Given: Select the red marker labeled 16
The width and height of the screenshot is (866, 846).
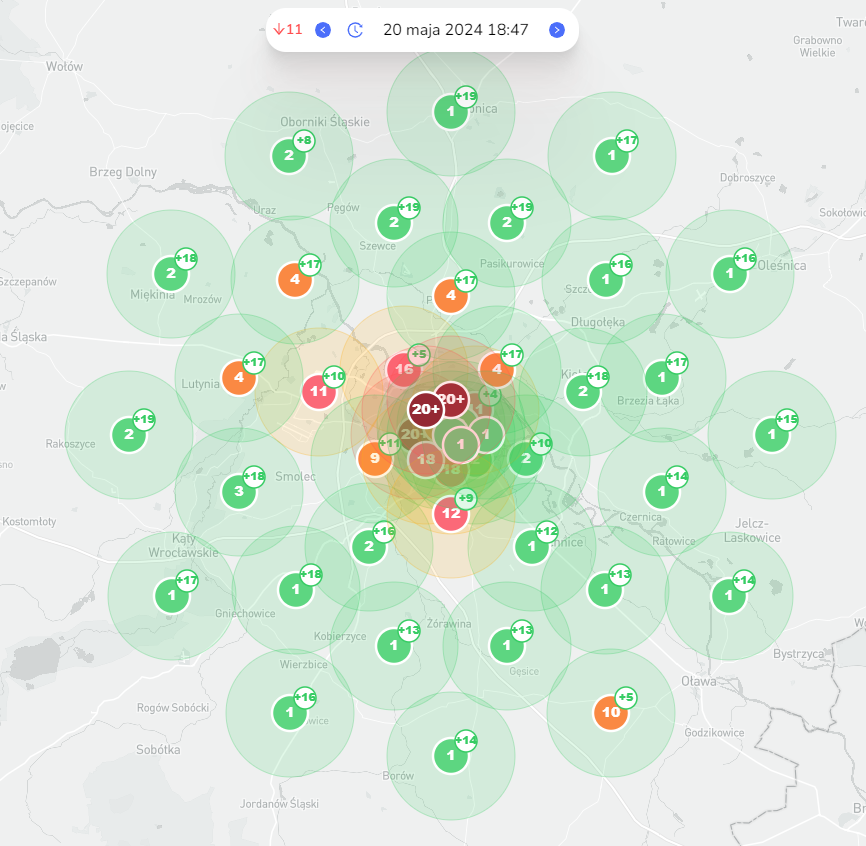Looking at the screenshot, I should point(404,369).
